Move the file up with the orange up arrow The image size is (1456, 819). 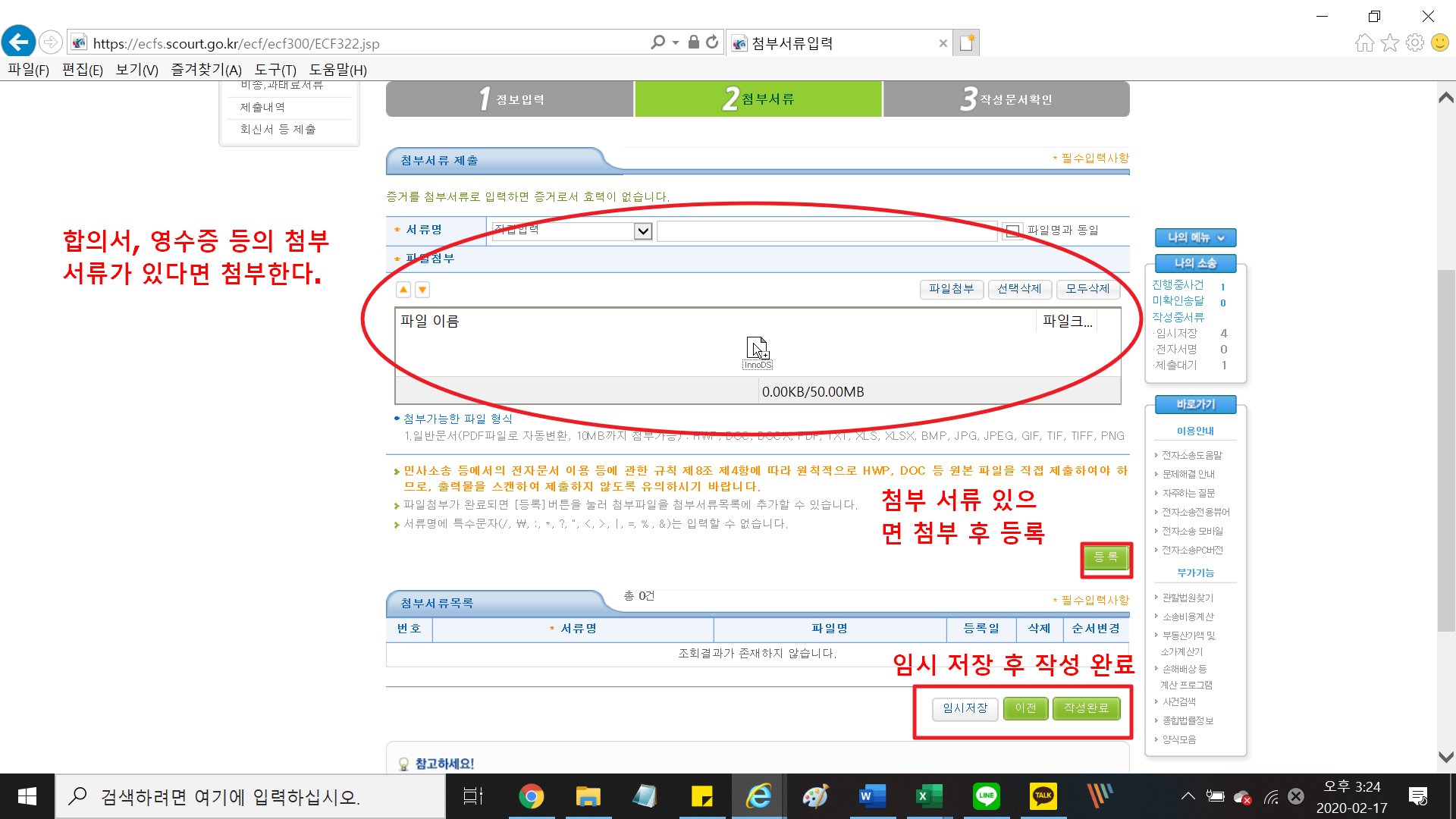click(403, 290)
